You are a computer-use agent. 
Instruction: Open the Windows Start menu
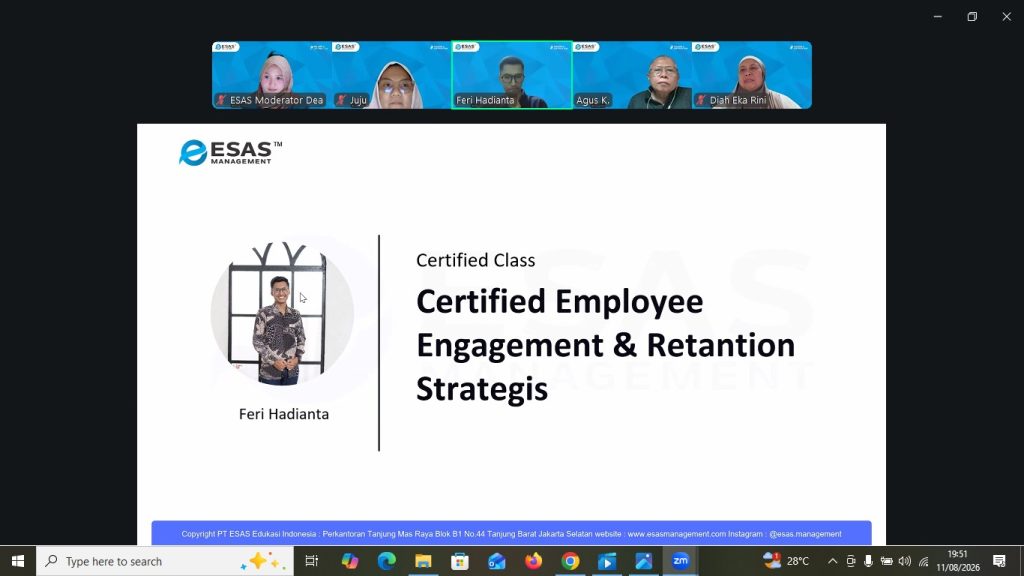click(x=18, y=561)
